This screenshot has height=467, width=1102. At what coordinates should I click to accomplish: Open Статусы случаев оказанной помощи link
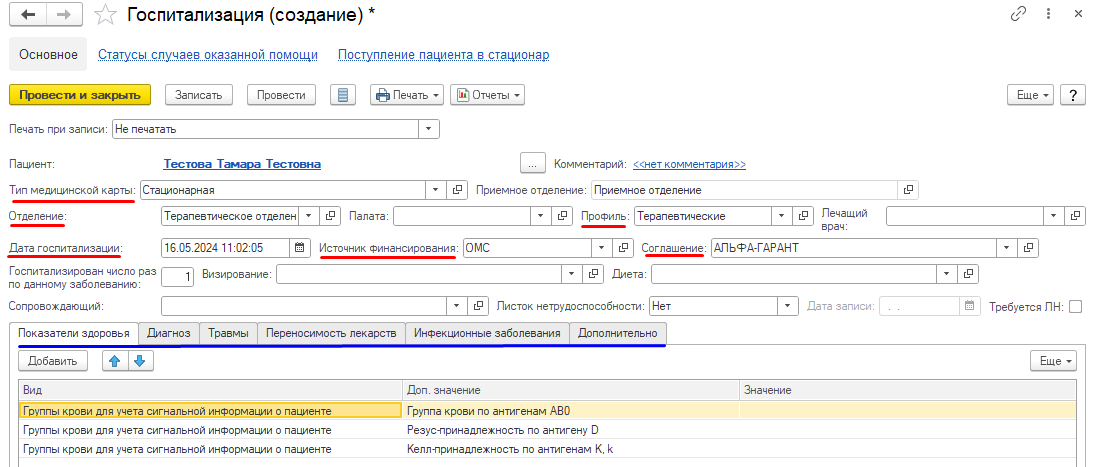pyautogui.click(x=208, y=55)
